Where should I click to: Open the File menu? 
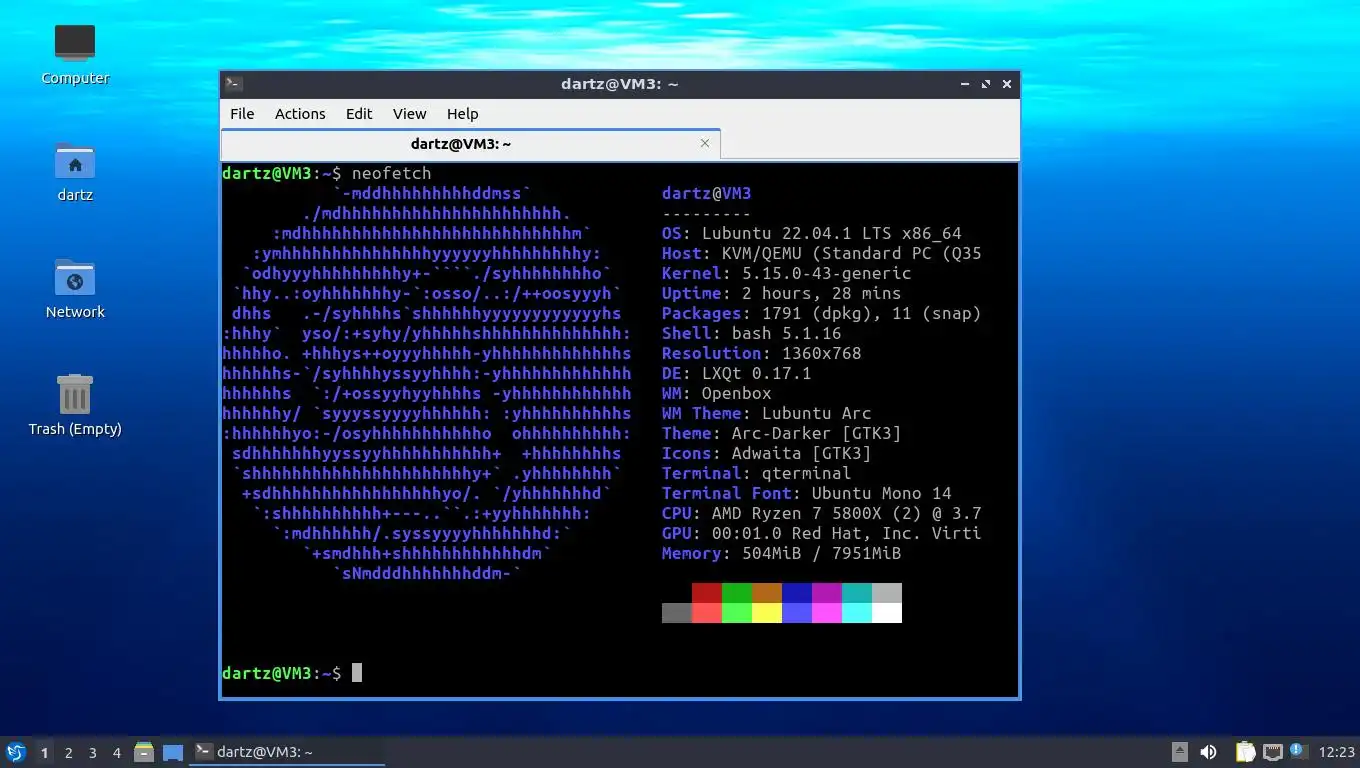[x=242, y=114]
